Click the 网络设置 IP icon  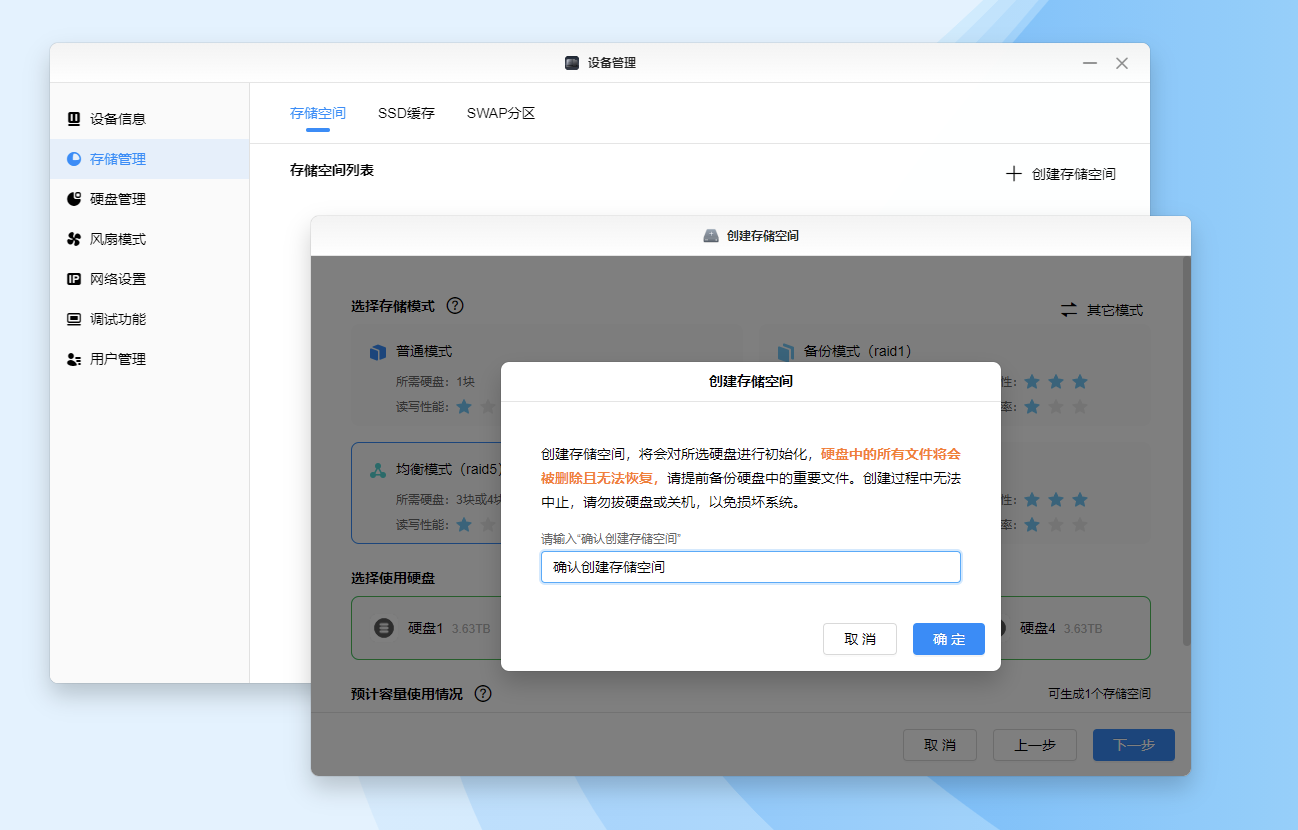pyautogui.click(x=74, y=279)
